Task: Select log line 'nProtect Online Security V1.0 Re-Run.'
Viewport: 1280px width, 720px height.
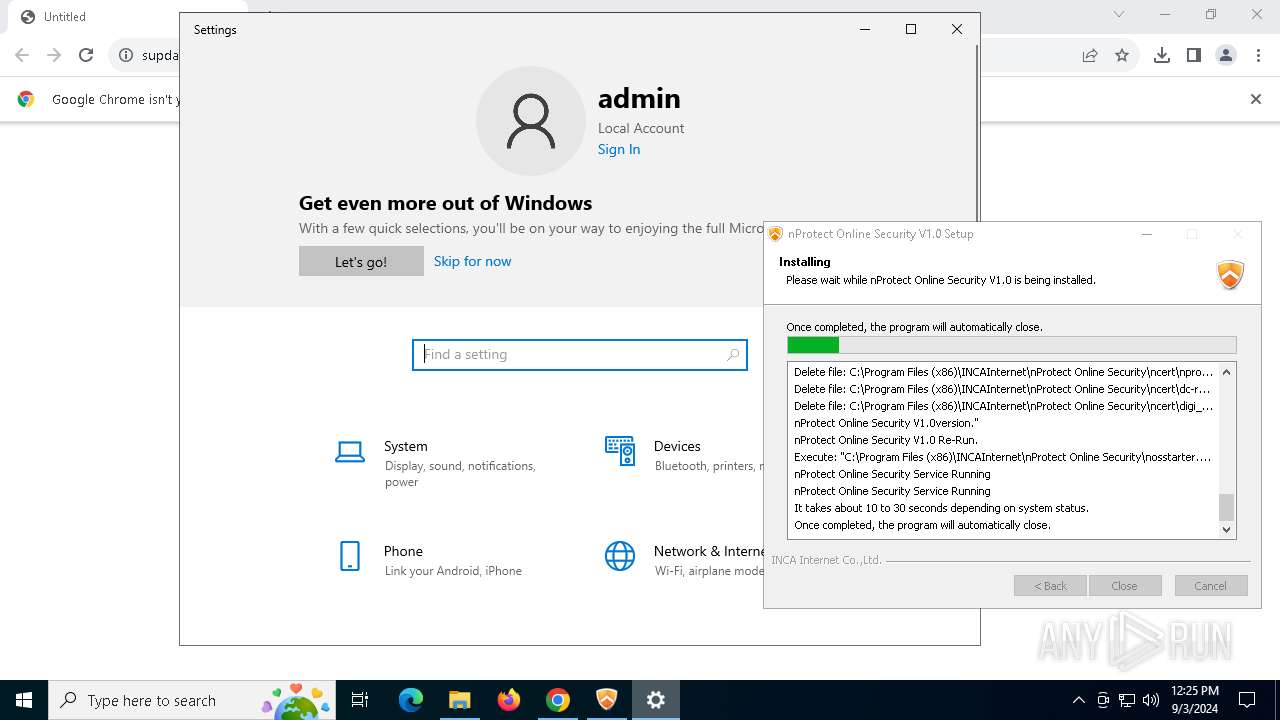Action: pyautogui.click(x=886, y=440)
